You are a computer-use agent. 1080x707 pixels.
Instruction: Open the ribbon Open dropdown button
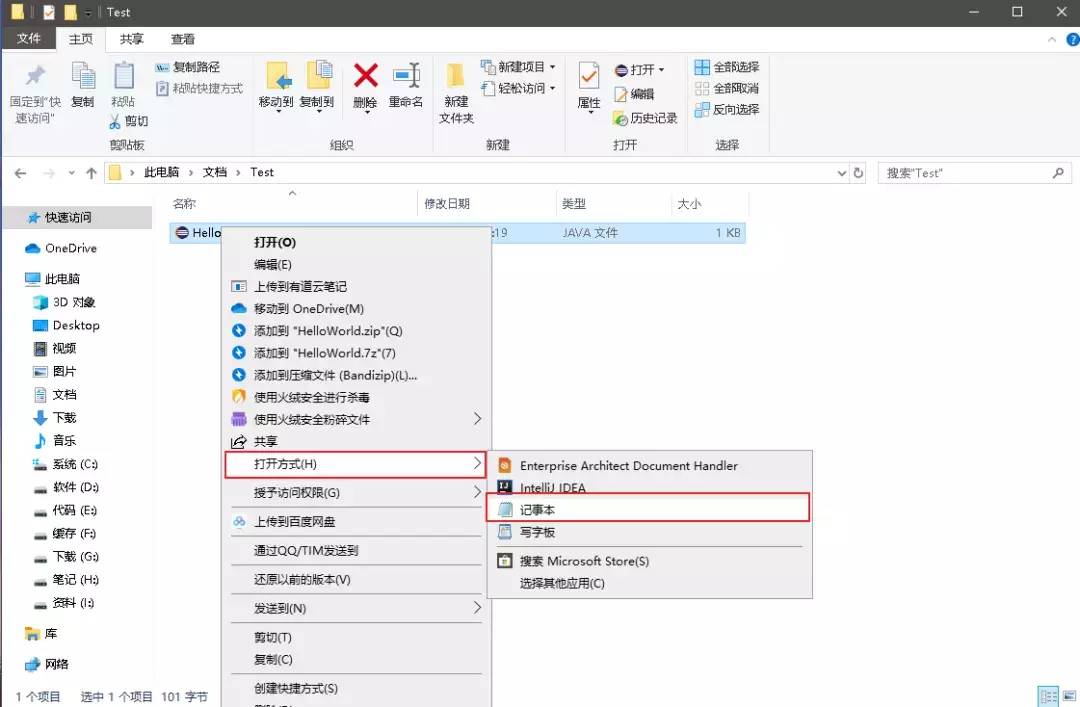639,70
